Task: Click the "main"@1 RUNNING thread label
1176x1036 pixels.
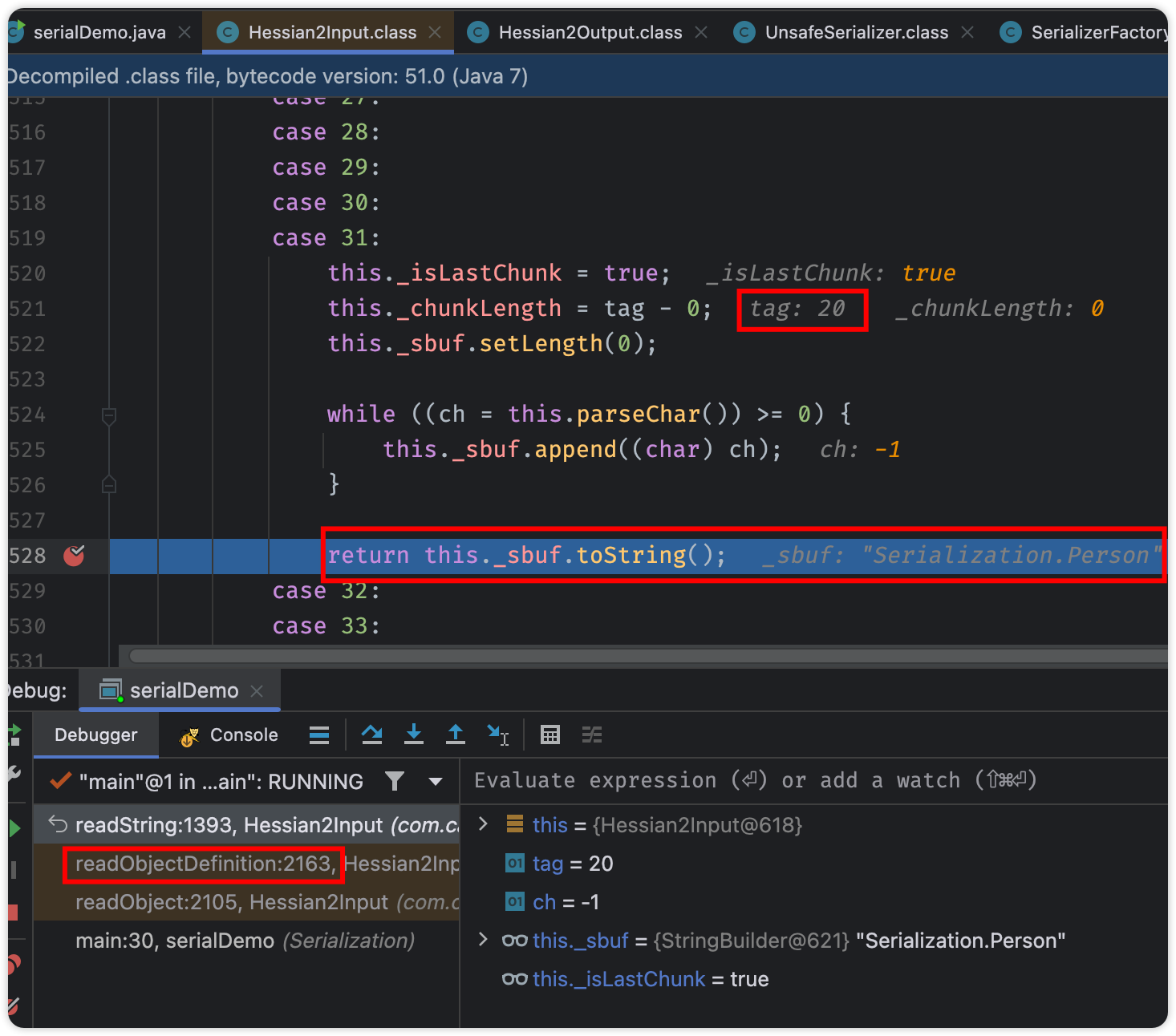Action: [x=221, y=781]
